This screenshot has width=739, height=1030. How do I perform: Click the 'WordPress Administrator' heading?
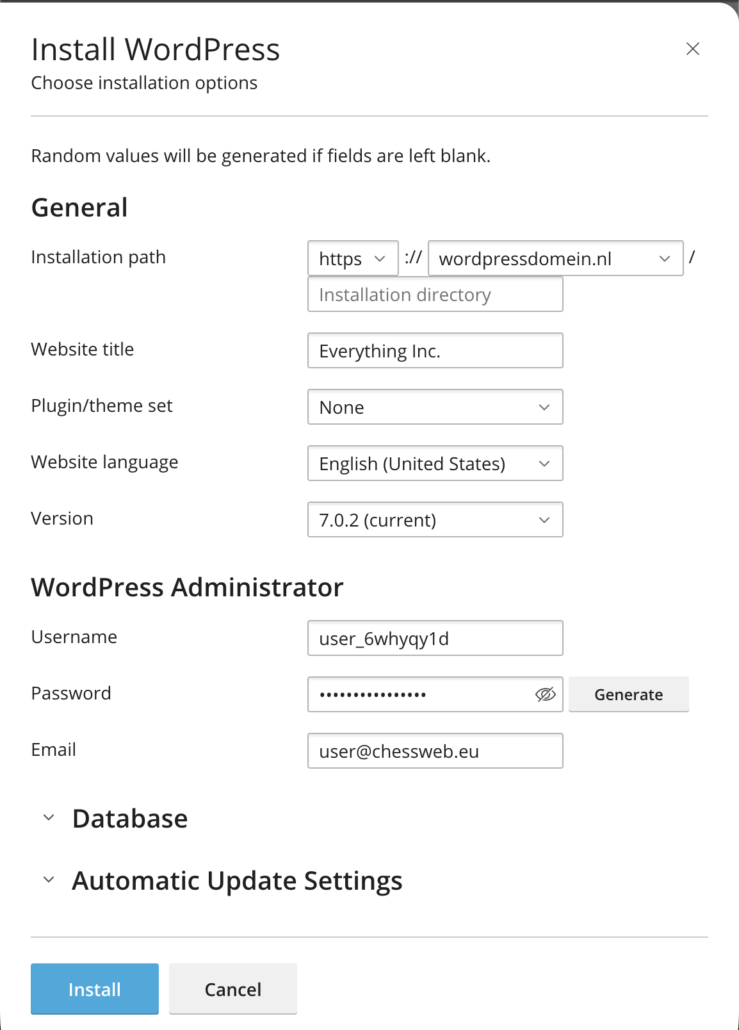pyautogui.click(x=187, y=587)
